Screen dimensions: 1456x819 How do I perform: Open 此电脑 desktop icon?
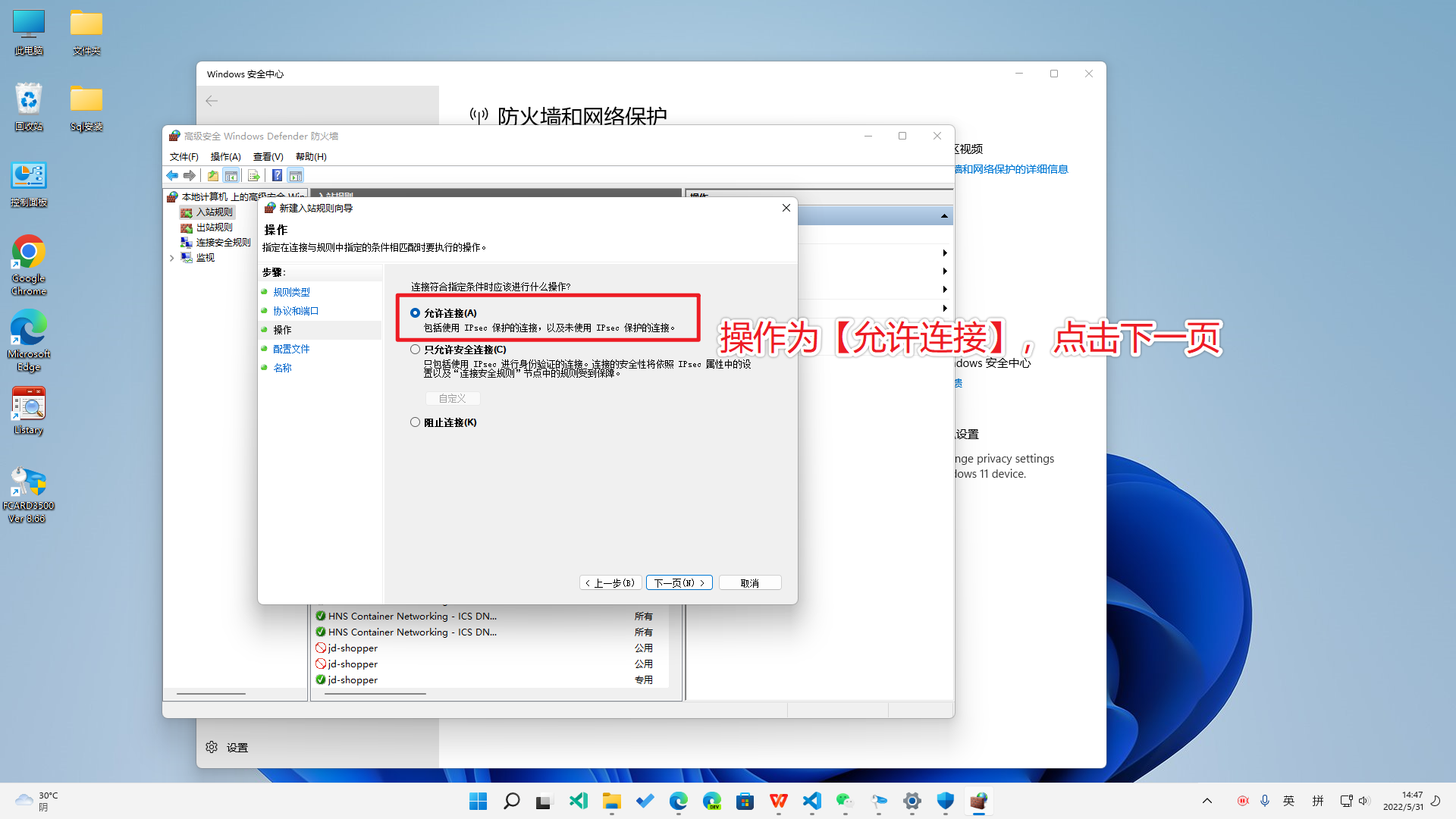[x=29, y=32]
